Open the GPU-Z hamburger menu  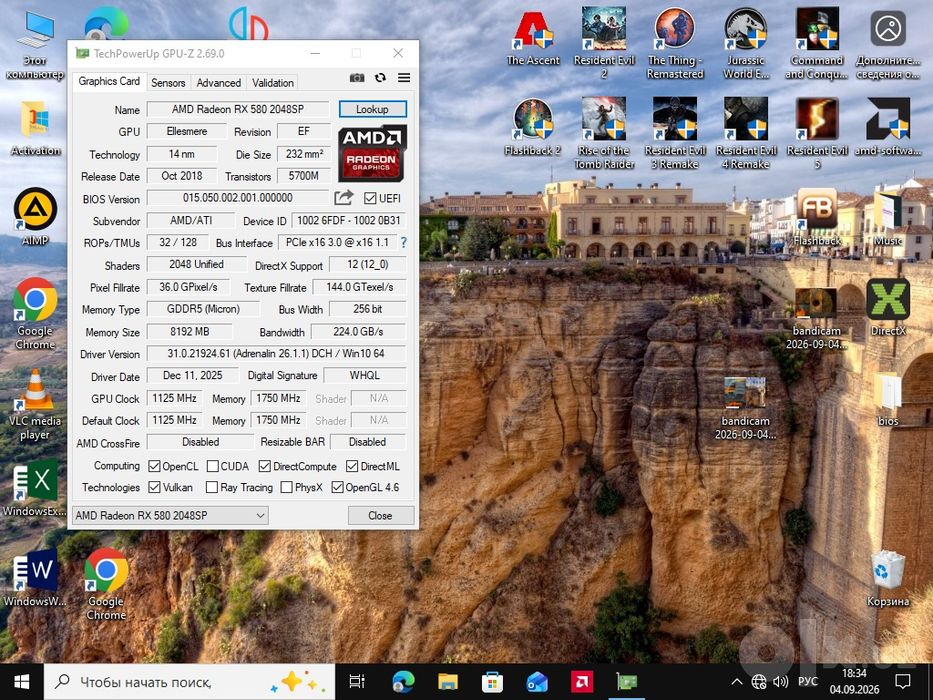pos(404,78)
